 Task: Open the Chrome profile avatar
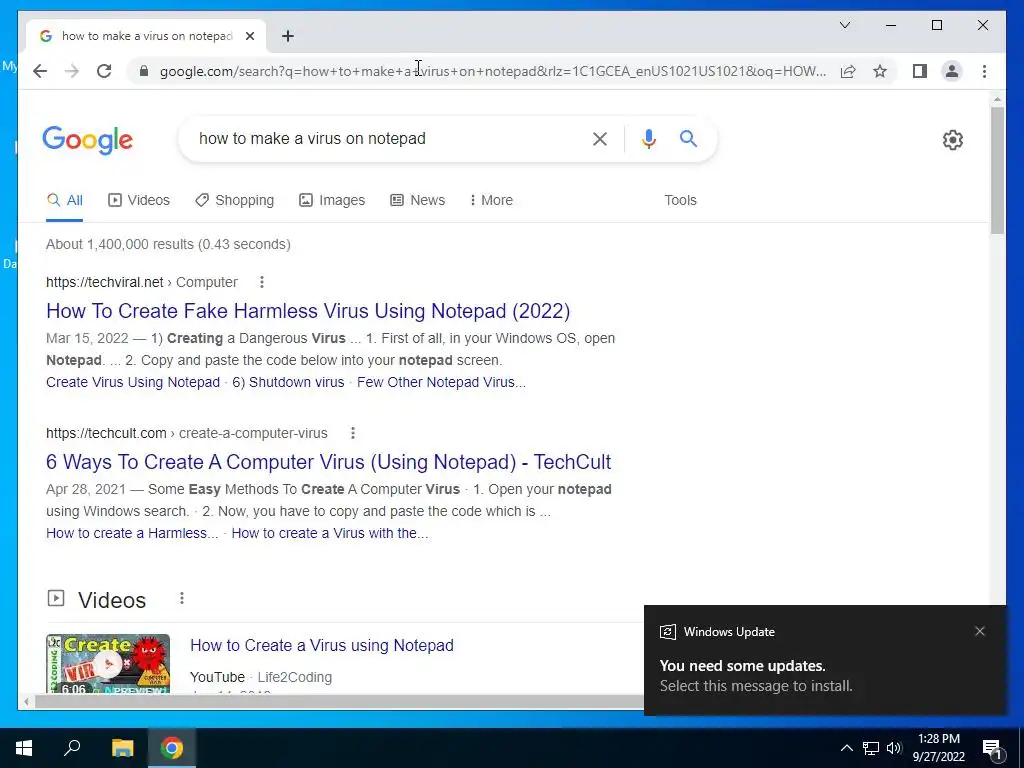(952, 71)
